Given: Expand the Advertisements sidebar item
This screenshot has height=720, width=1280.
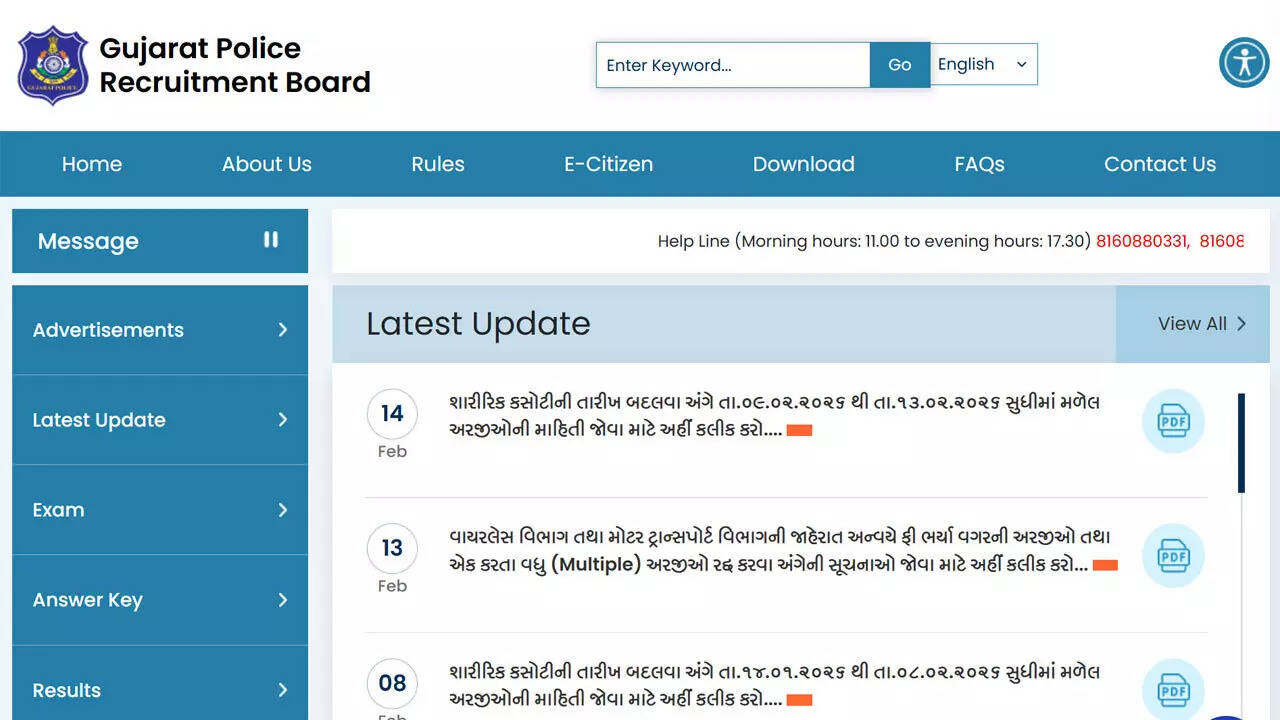Looking at the screenshot, I should (160, 330).
